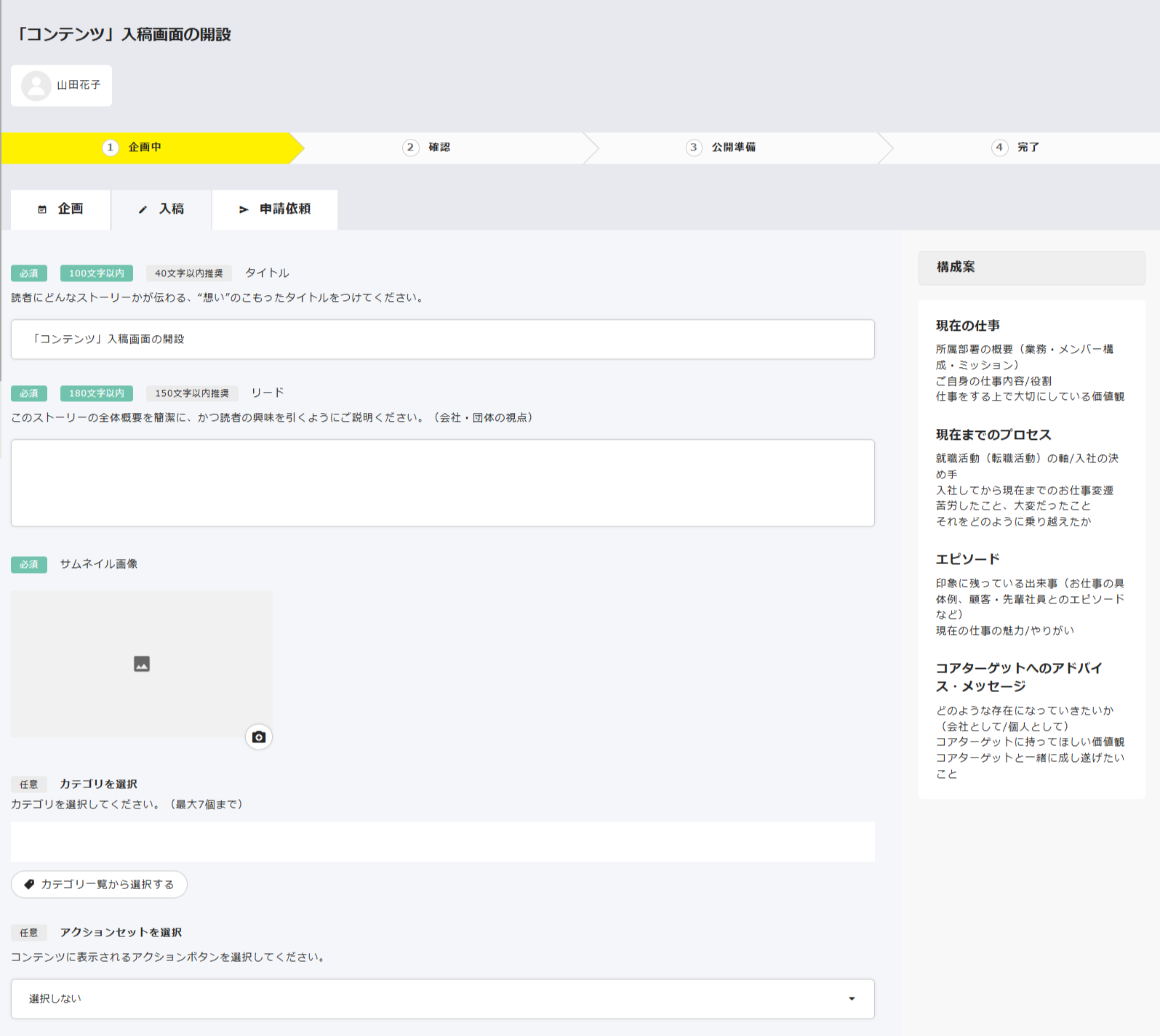Click the empty カテゴリ selection field
Viewport: 1160px width, 1036px height.
(442, 842)
